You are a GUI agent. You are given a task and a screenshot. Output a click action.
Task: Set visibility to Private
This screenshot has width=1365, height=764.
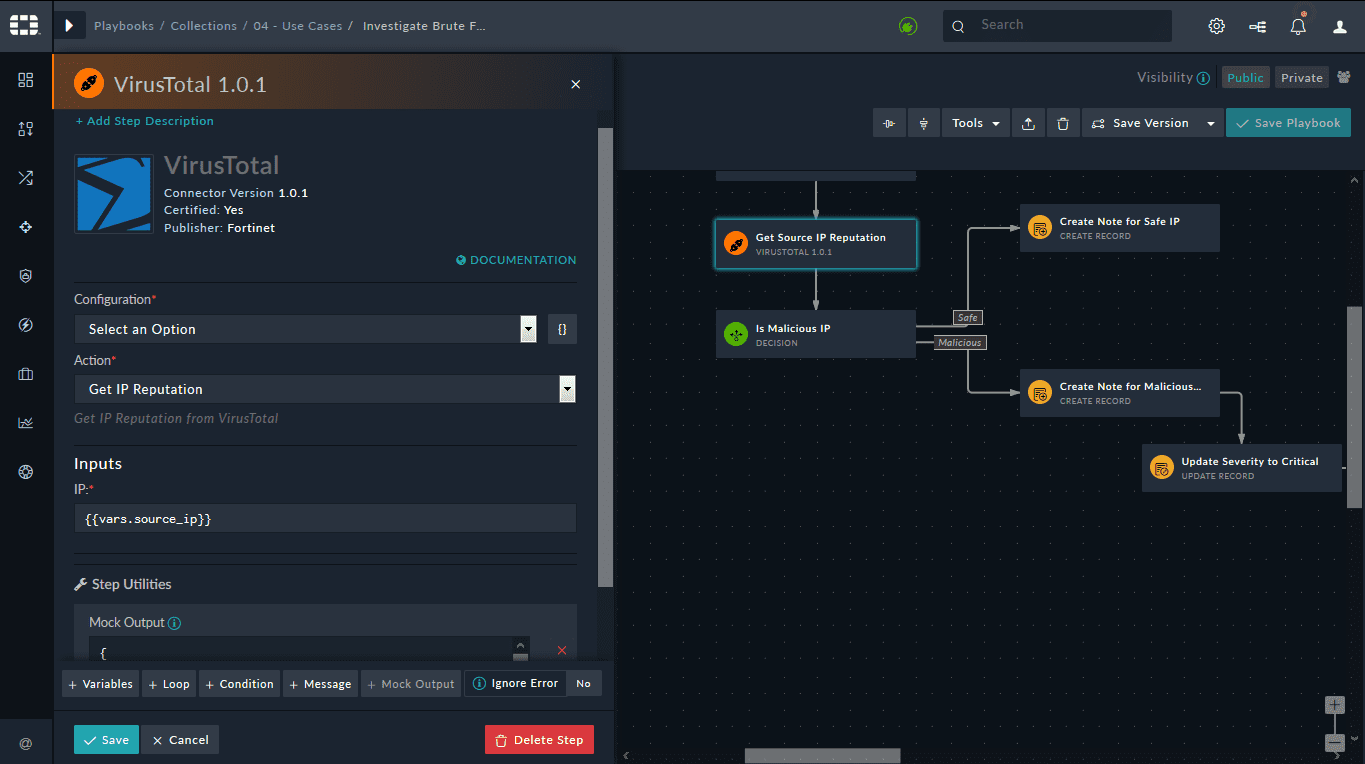pyautogui.click(x=1302, y=78)
